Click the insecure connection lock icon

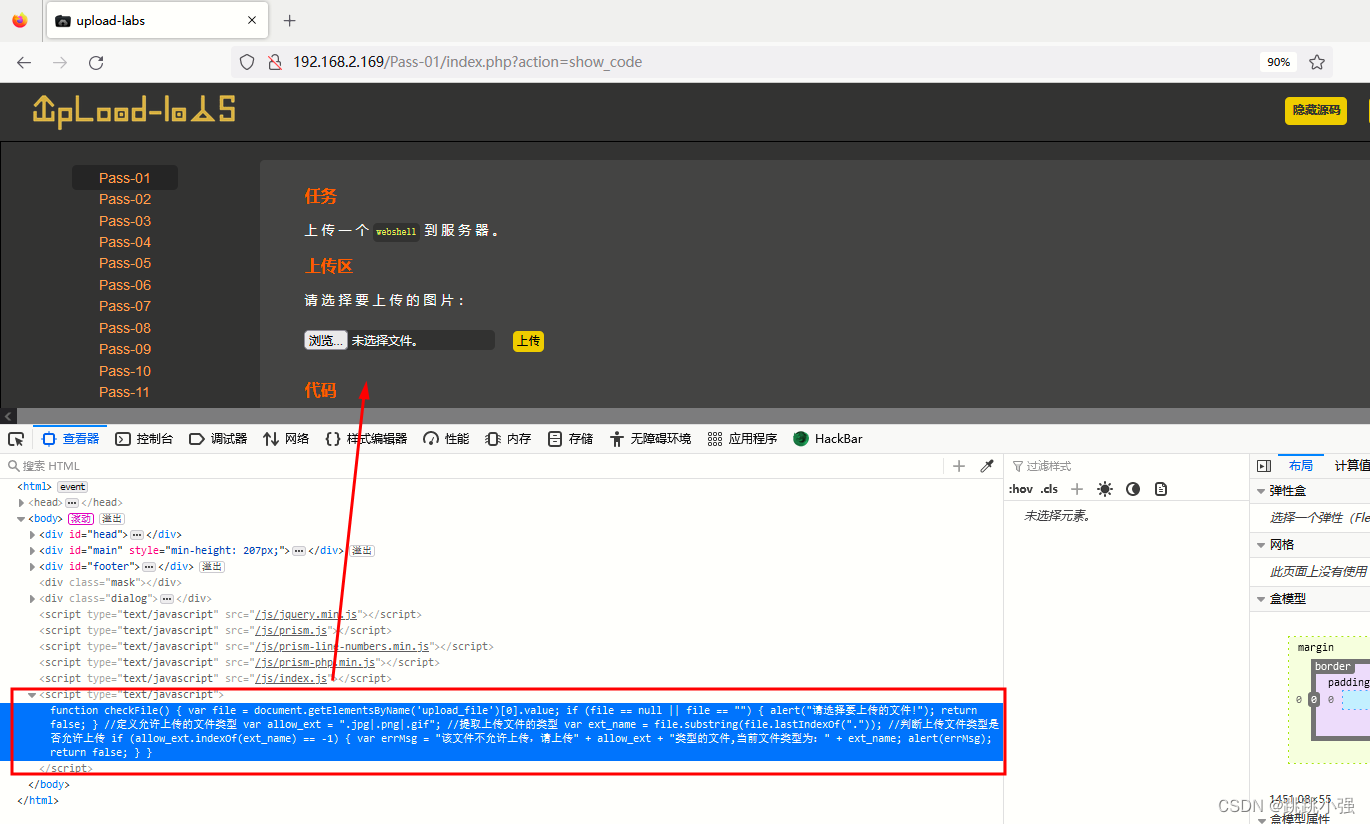coord(274,62)
